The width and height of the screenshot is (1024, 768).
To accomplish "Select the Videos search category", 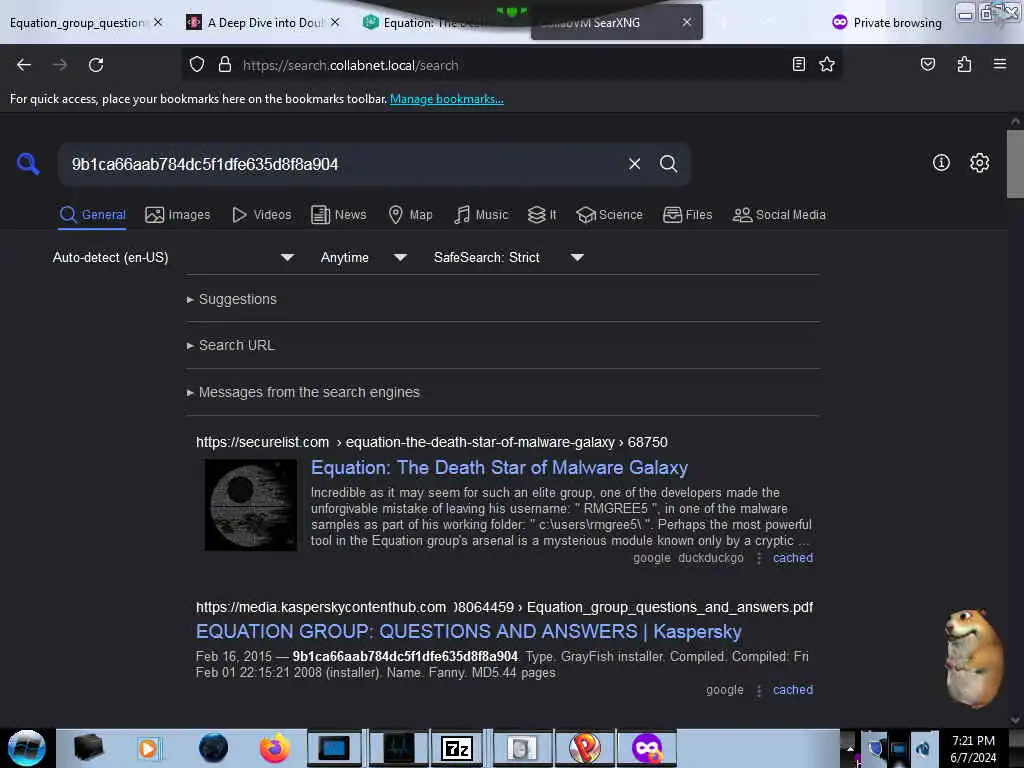I will coord(262,215).
